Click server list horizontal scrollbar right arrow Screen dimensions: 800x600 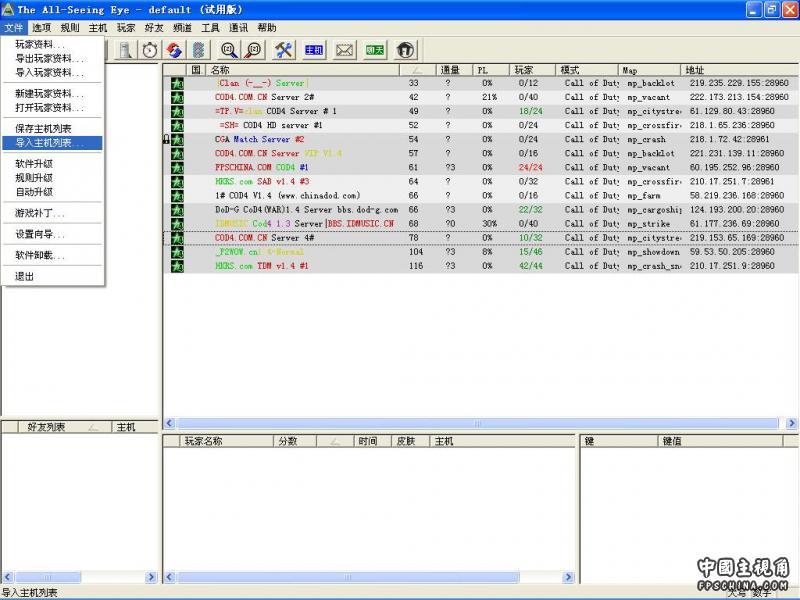(x=791, y=423)
